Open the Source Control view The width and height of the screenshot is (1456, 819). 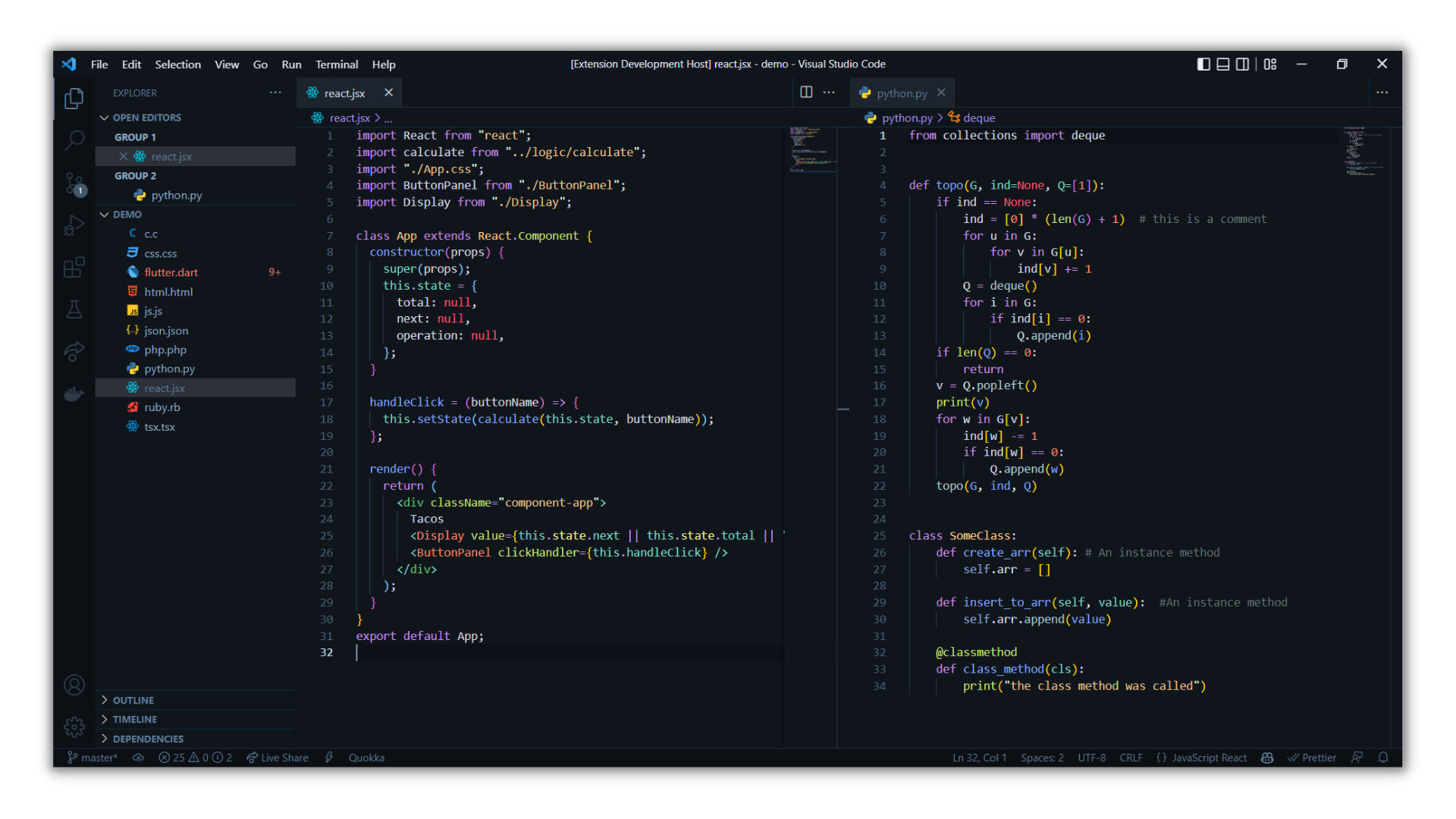point(74,183)
